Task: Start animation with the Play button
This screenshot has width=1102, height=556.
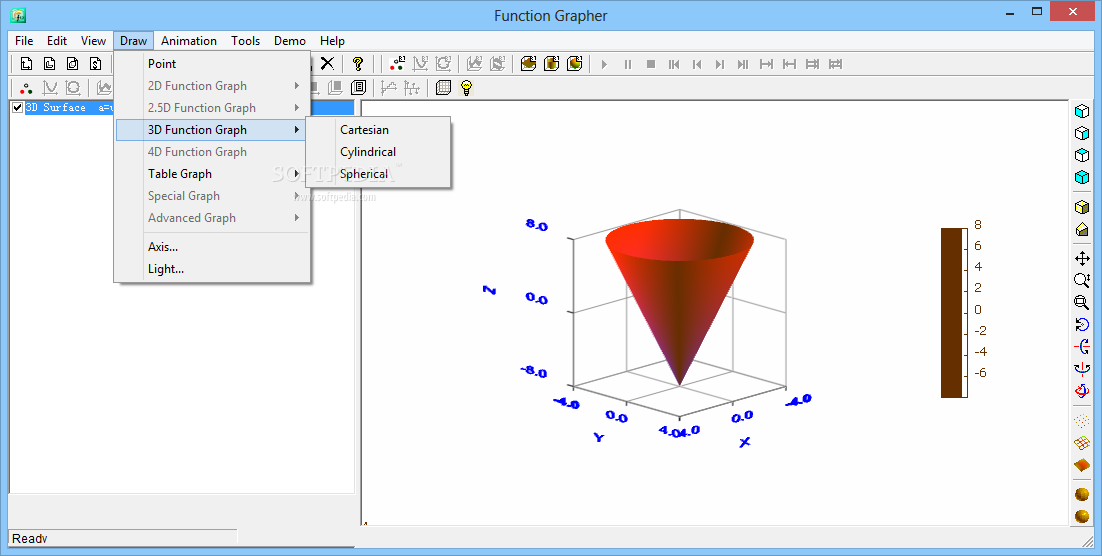Action: click(604, 64)
